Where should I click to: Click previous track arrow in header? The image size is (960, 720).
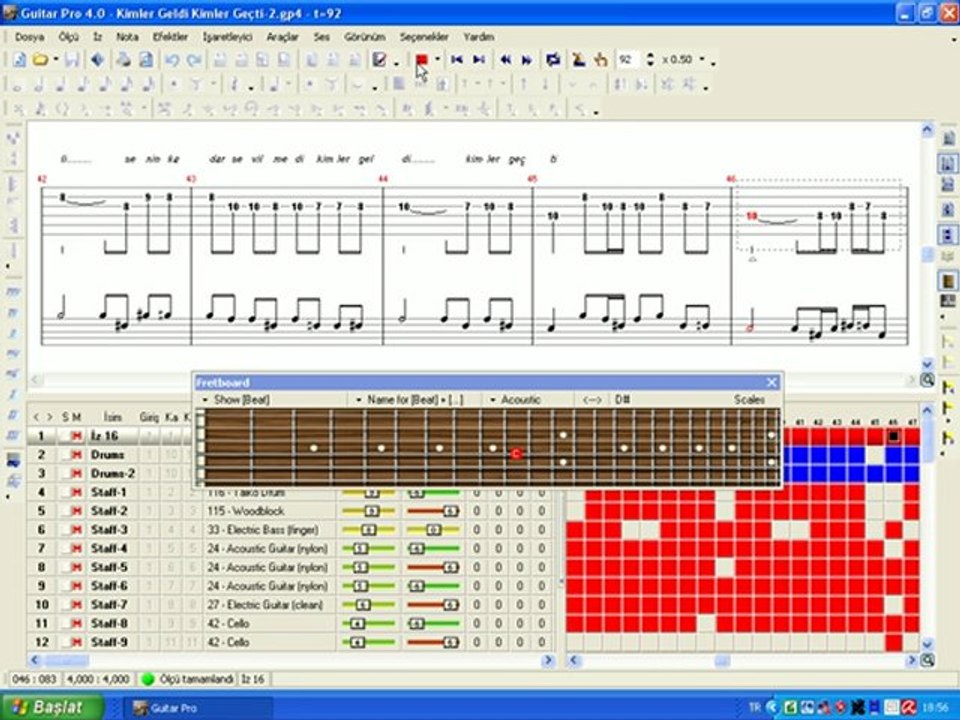pyautogui.click(x=36, y=417)
